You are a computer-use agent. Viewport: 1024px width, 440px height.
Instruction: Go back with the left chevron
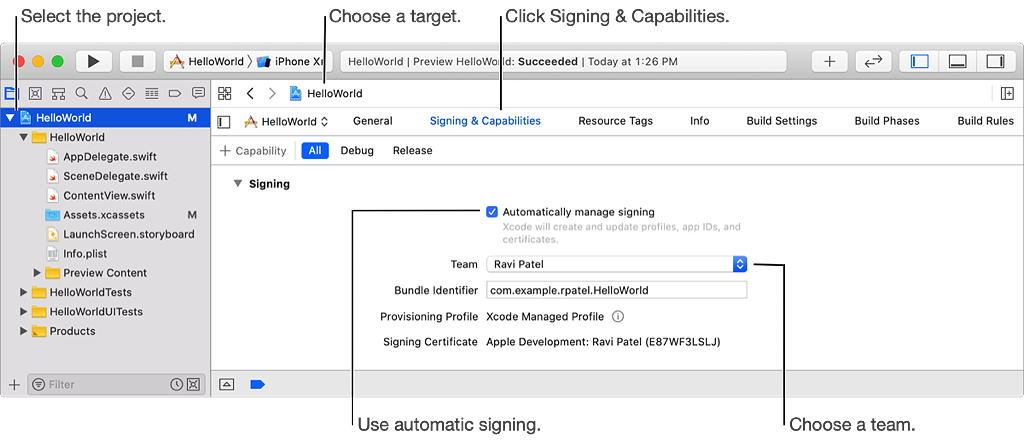pyautogui.click(x=250, y=93)
